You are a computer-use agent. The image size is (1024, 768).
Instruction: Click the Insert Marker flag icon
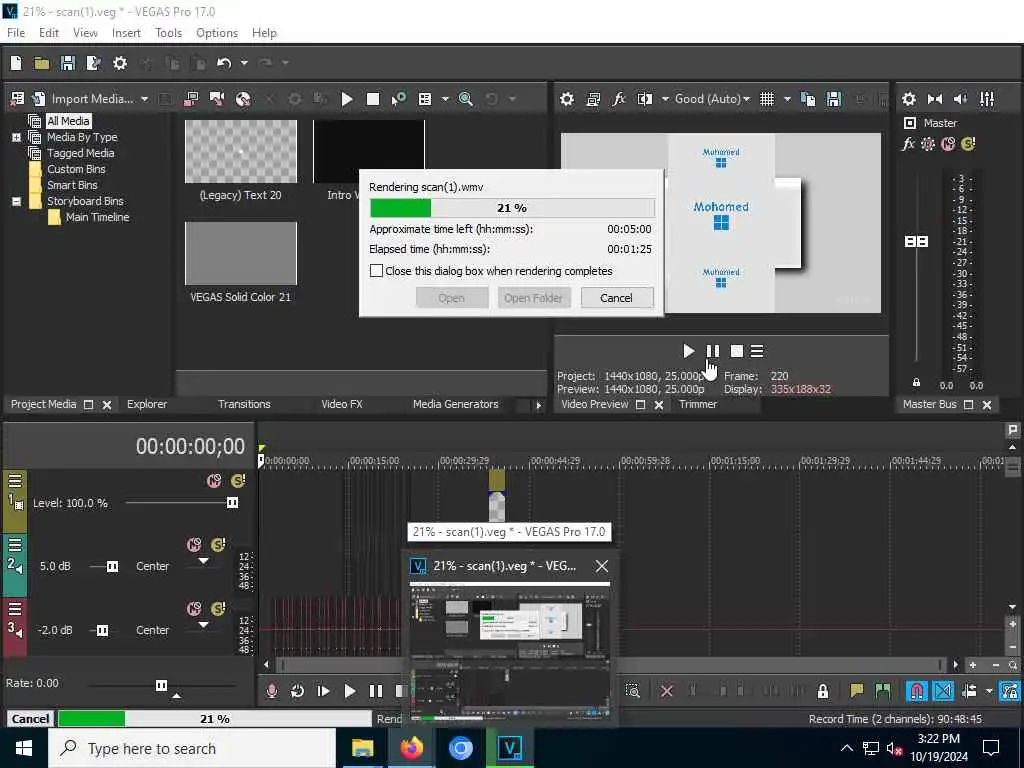pos(857,691)
